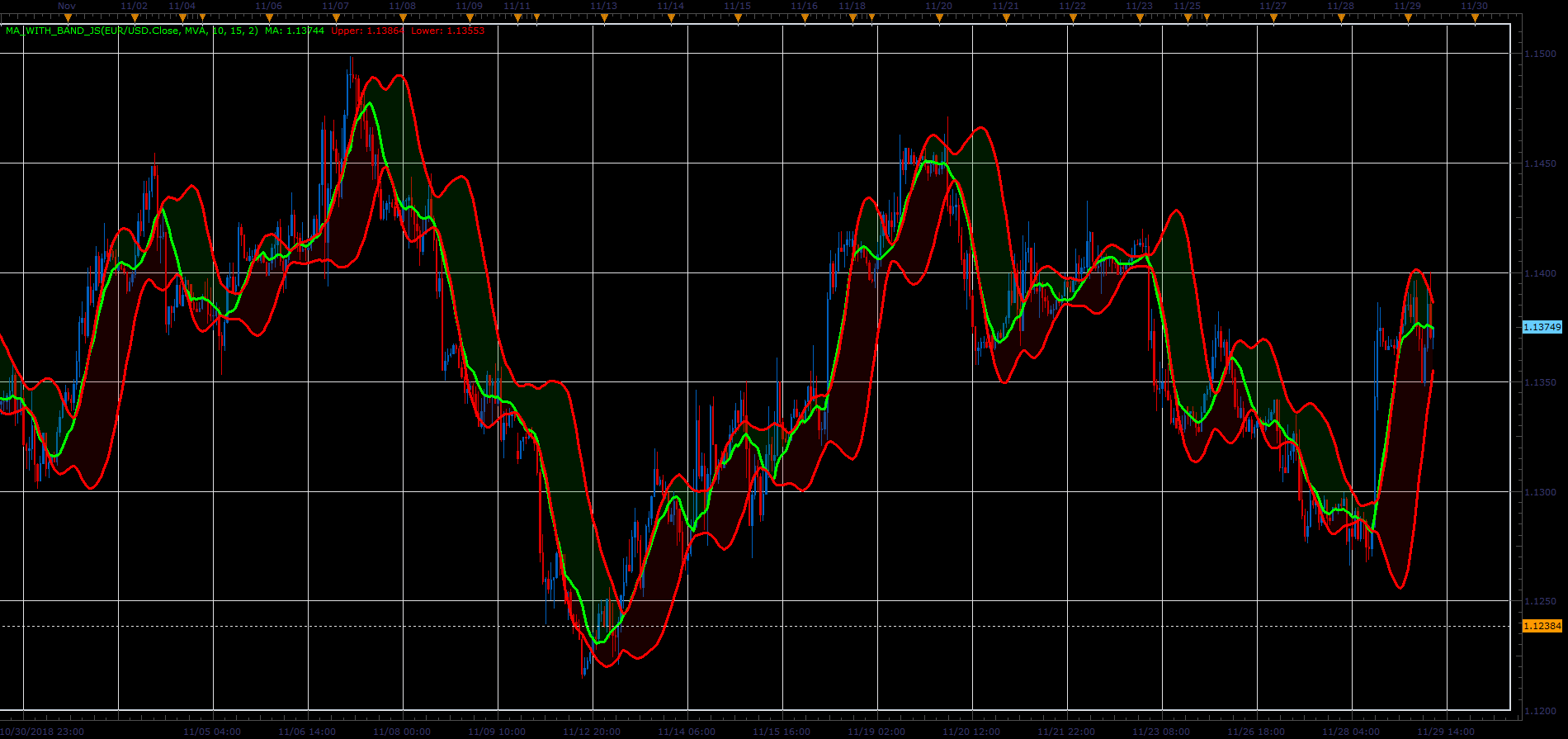
Task: Click the 1.1300 price axis label
Action: coord(1541,492)
